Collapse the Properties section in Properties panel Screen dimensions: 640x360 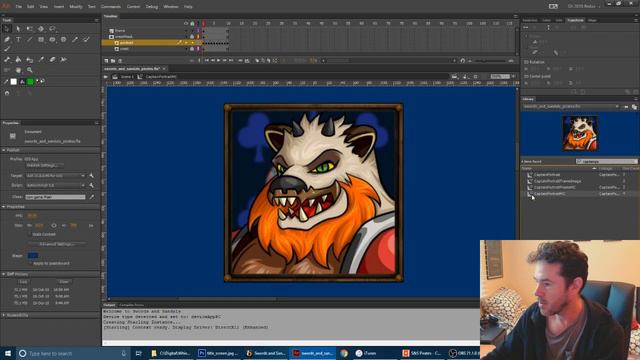click(4, 207)
